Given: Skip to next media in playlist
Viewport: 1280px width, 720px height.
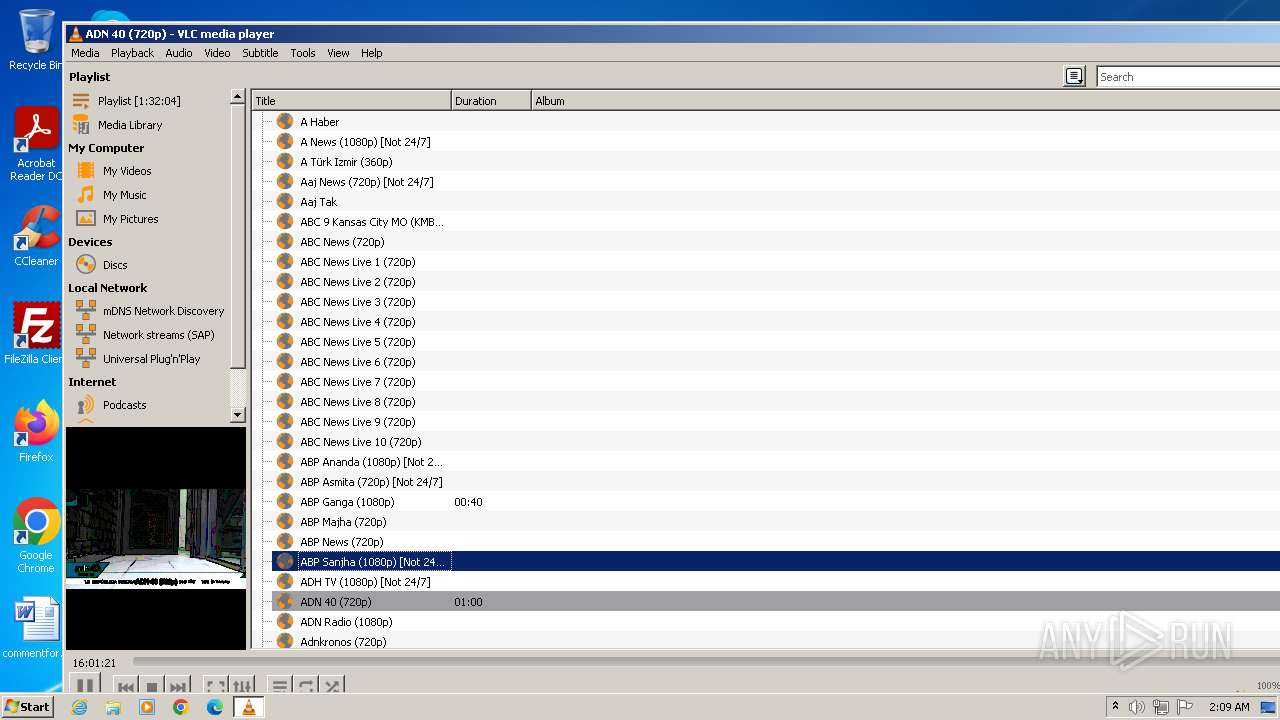Looking at the screenshot, I should tap(177, 687).
